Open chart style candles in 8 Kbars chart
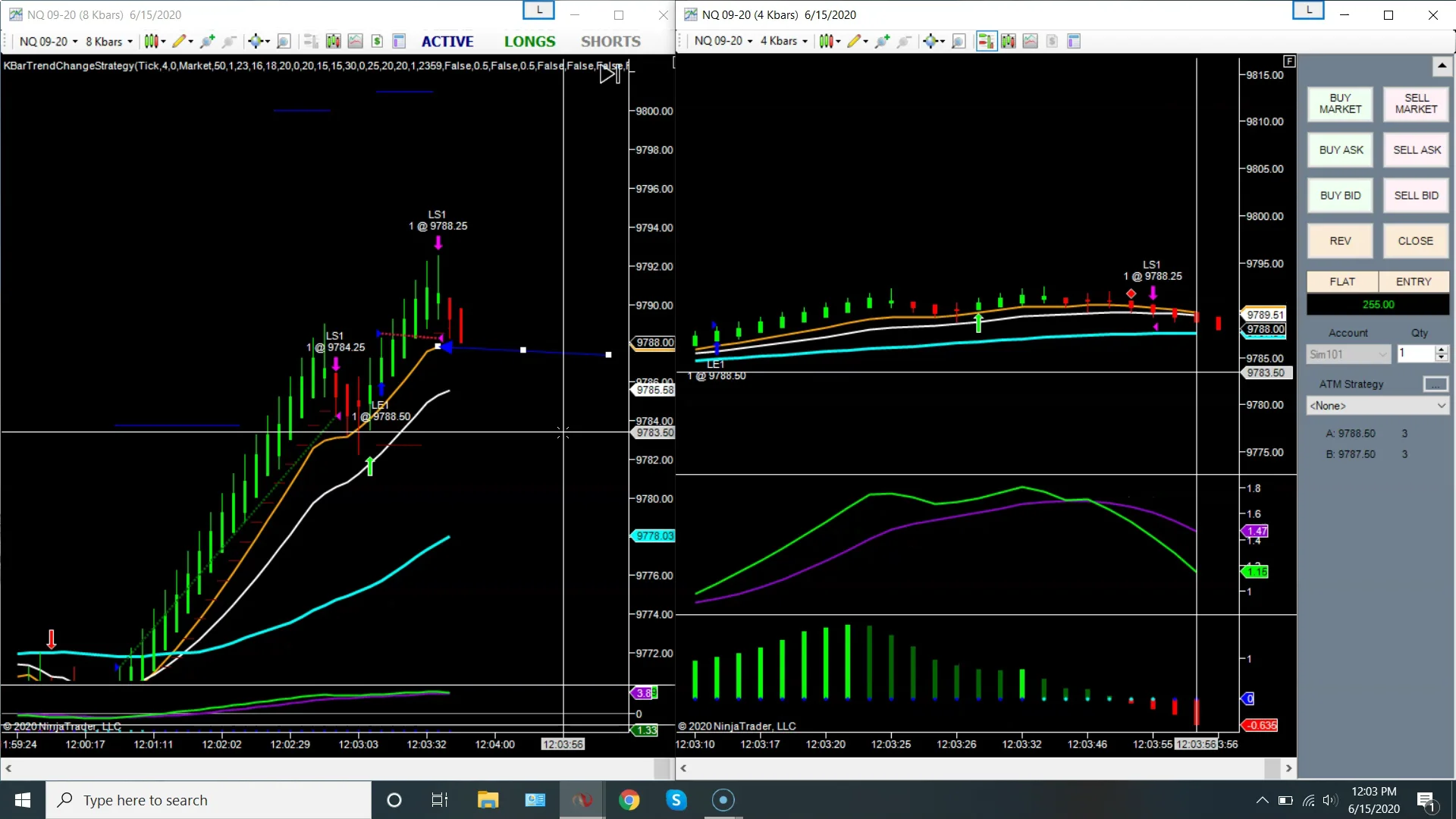 click(150, 41)
